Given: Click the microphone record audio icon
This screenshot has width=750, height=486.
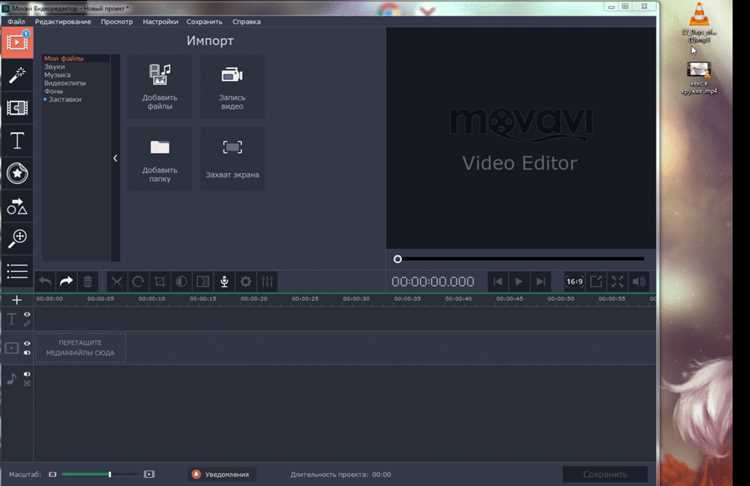Looking at the screenshot, I should point(224,281).
